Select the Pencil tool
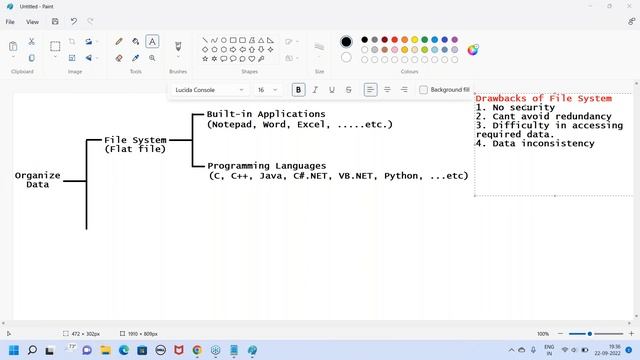Image resolution: width=640 pixels, height=360 pixels. [x=119, y=42]
